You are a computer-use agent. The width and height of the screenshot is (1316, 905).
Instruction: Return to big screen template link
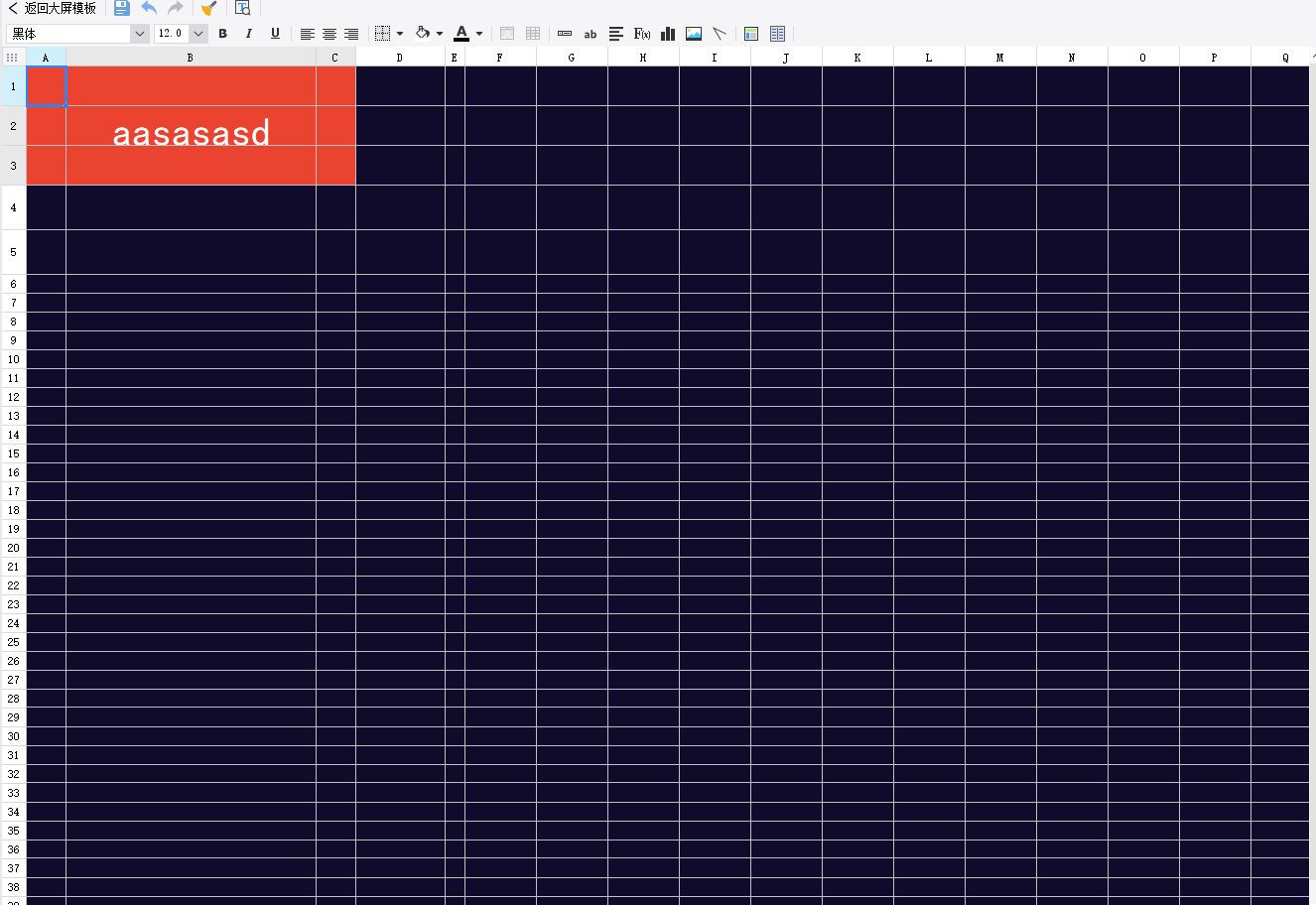(x=53, y=8)
